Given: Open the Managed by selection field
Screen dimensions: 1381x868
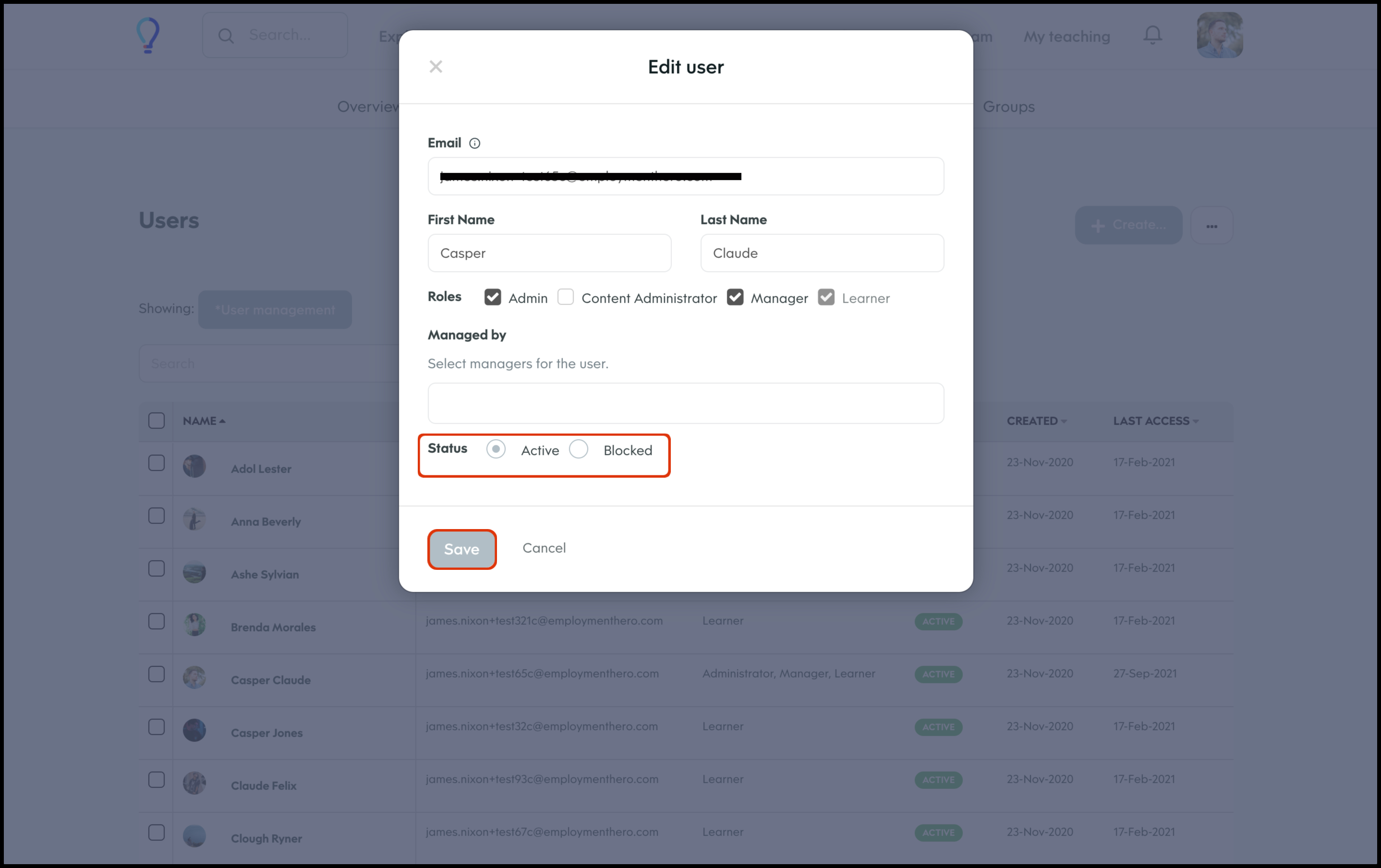Looking at the screenshot, I should (x=685, y=404).
